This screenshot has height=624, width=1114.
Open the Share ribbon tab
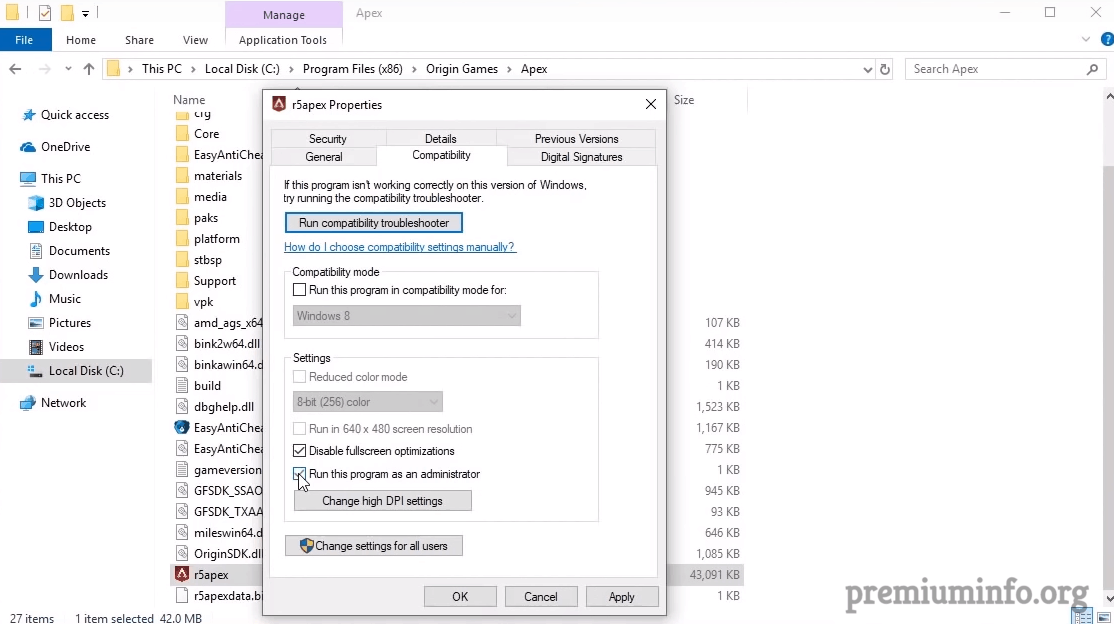coord(139,40)
